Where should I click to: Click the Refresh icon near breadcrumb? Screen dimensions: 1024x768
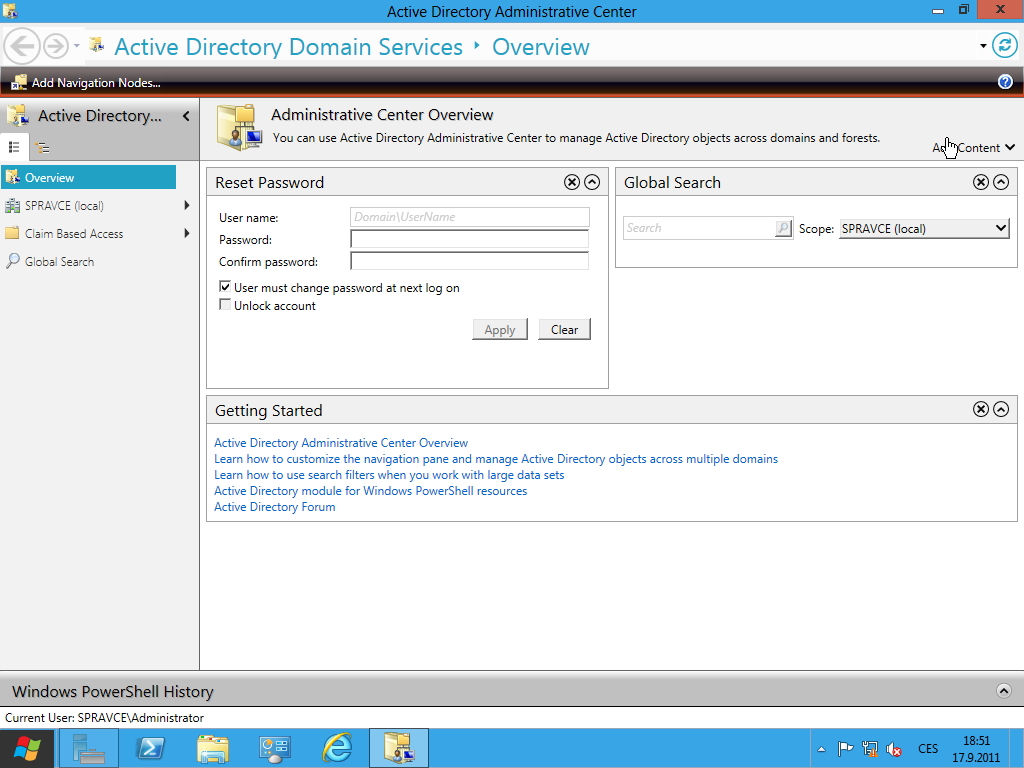1007,47
